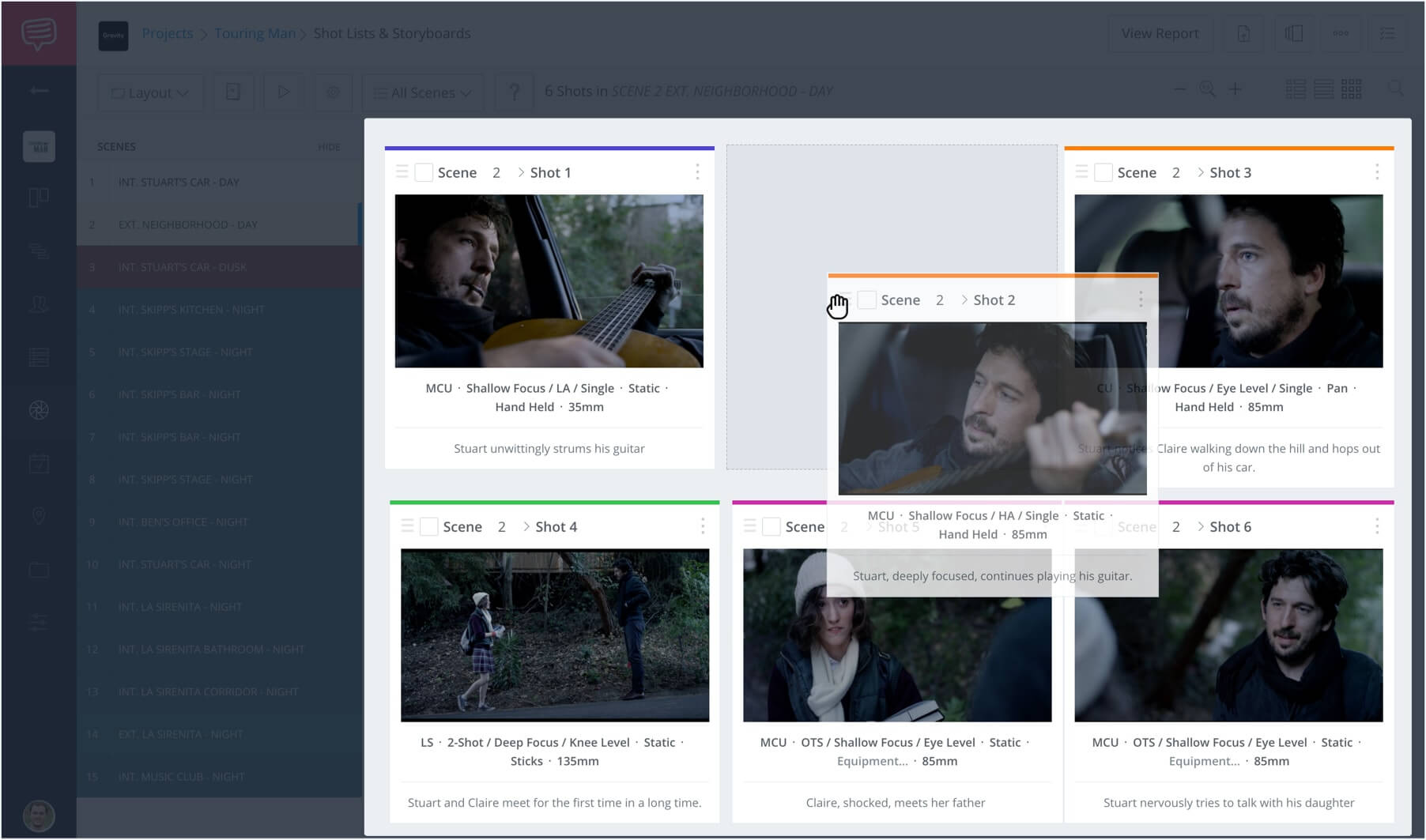Check the Shot 5 checkbox
The height and width of the screenshot is (840, 1426).
click(771, 526)
